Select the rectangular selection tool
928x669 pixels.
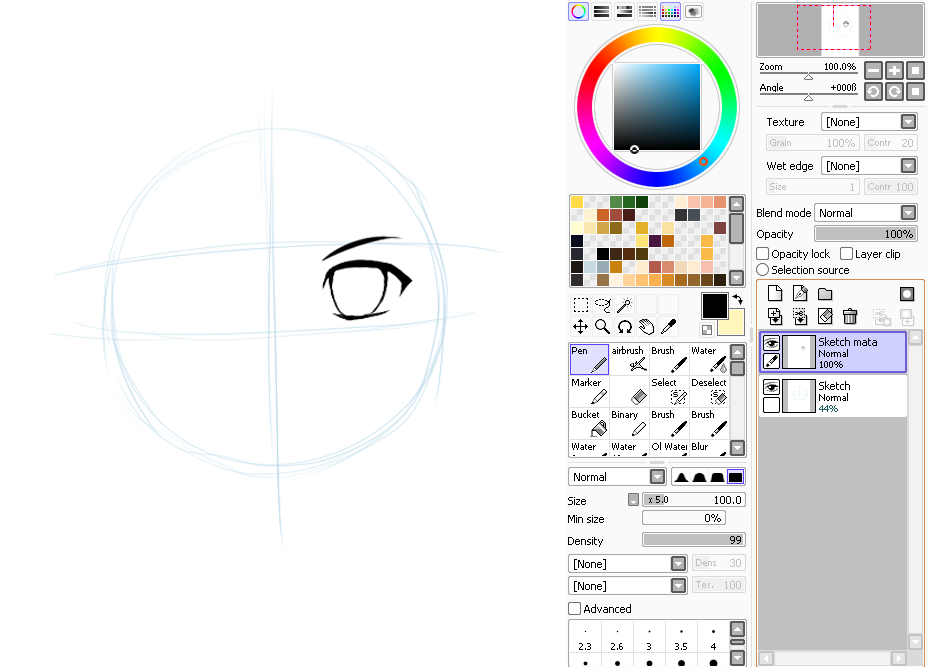(x=581, y=305)
